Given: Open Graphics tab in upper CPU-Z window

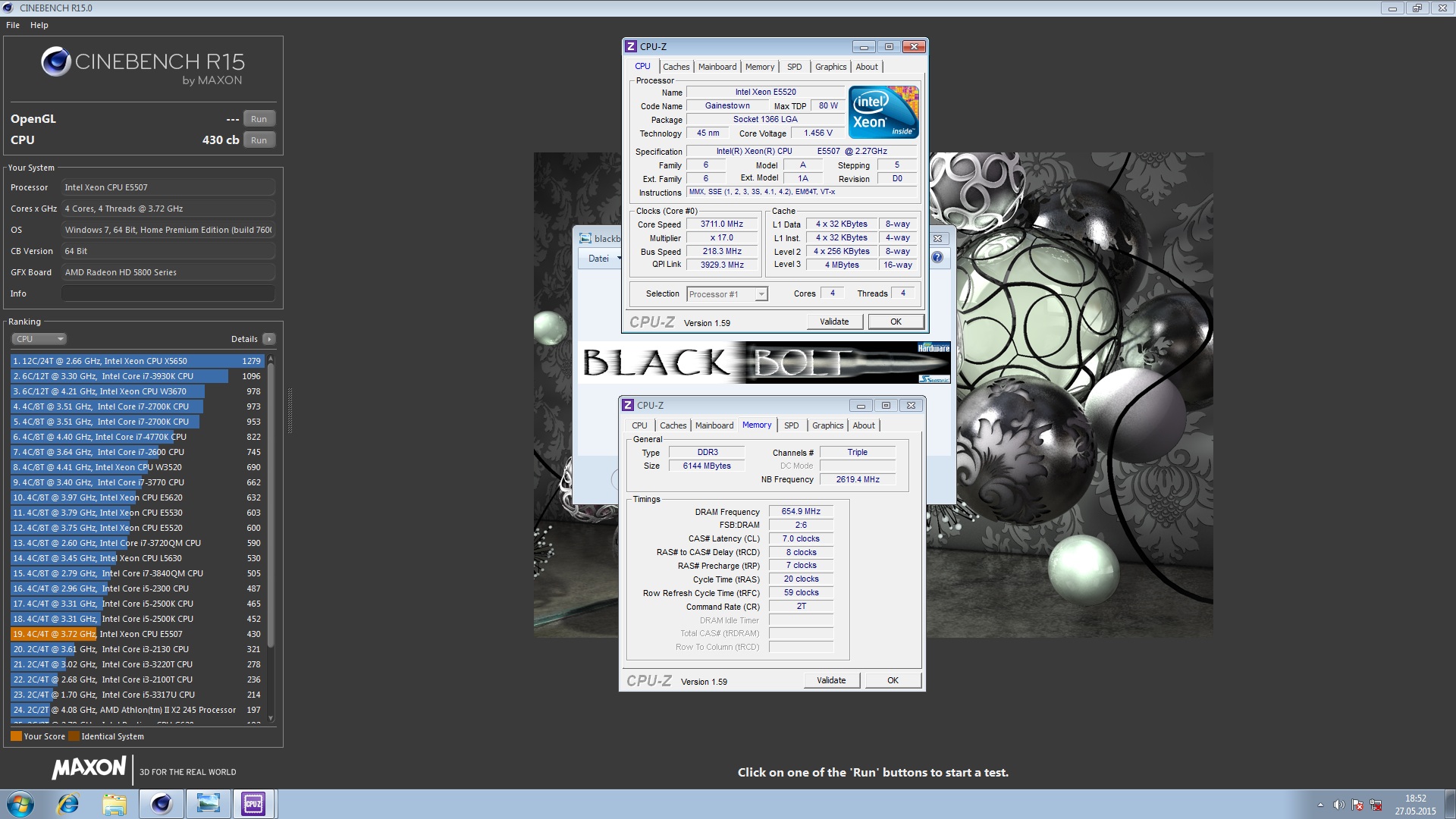Looking at the screenshot, I should [830, 67].
